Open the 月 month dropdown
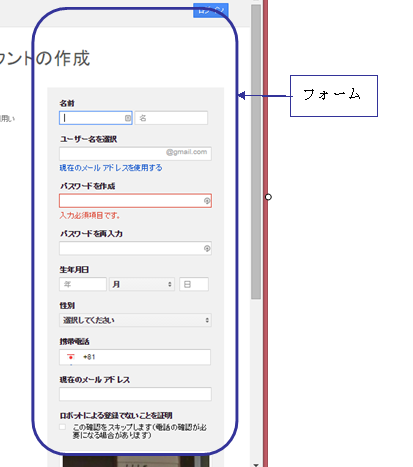 (142, 284)
